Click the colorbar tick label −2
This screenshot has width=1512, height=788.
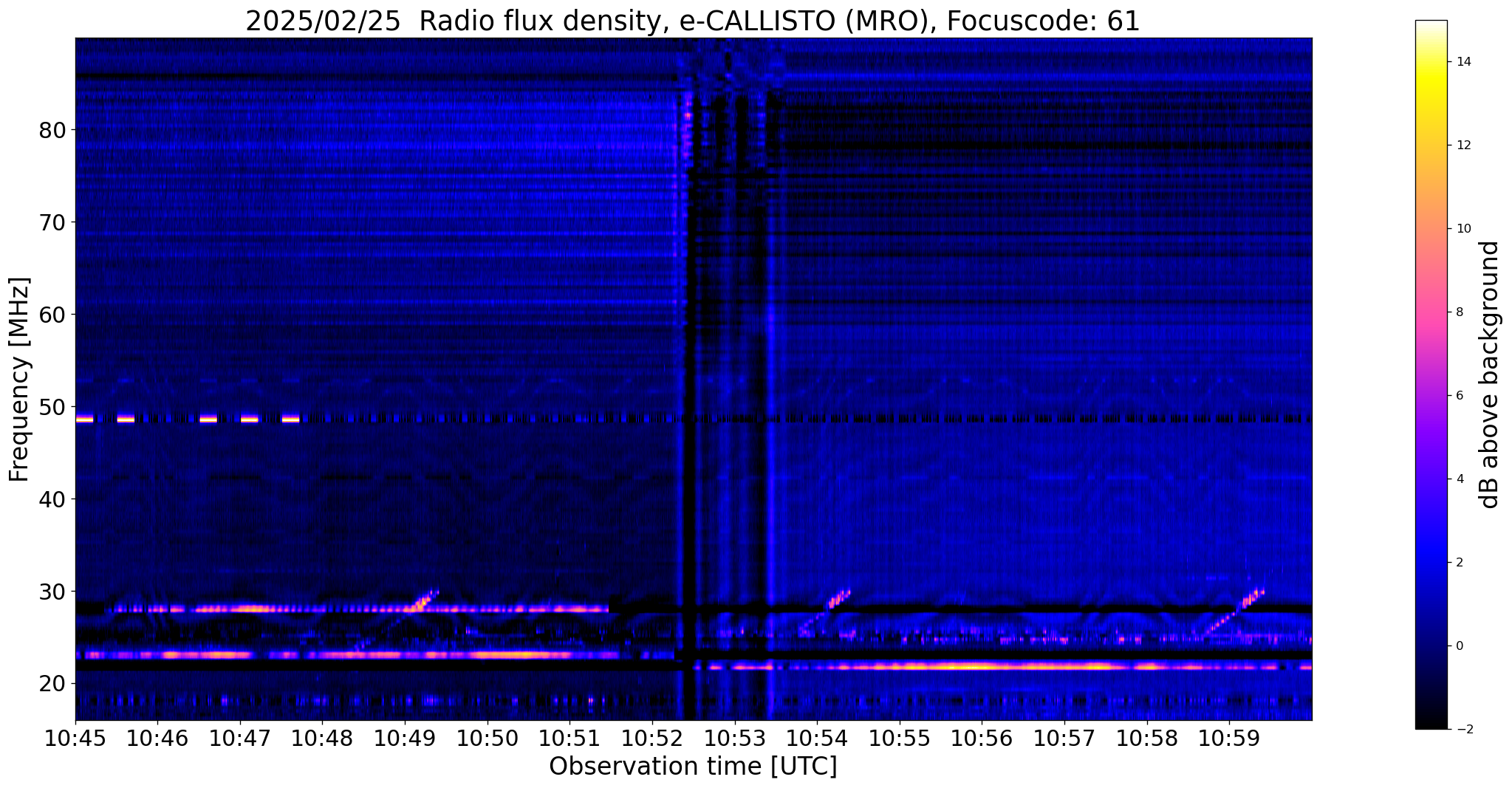[1463, 730]
